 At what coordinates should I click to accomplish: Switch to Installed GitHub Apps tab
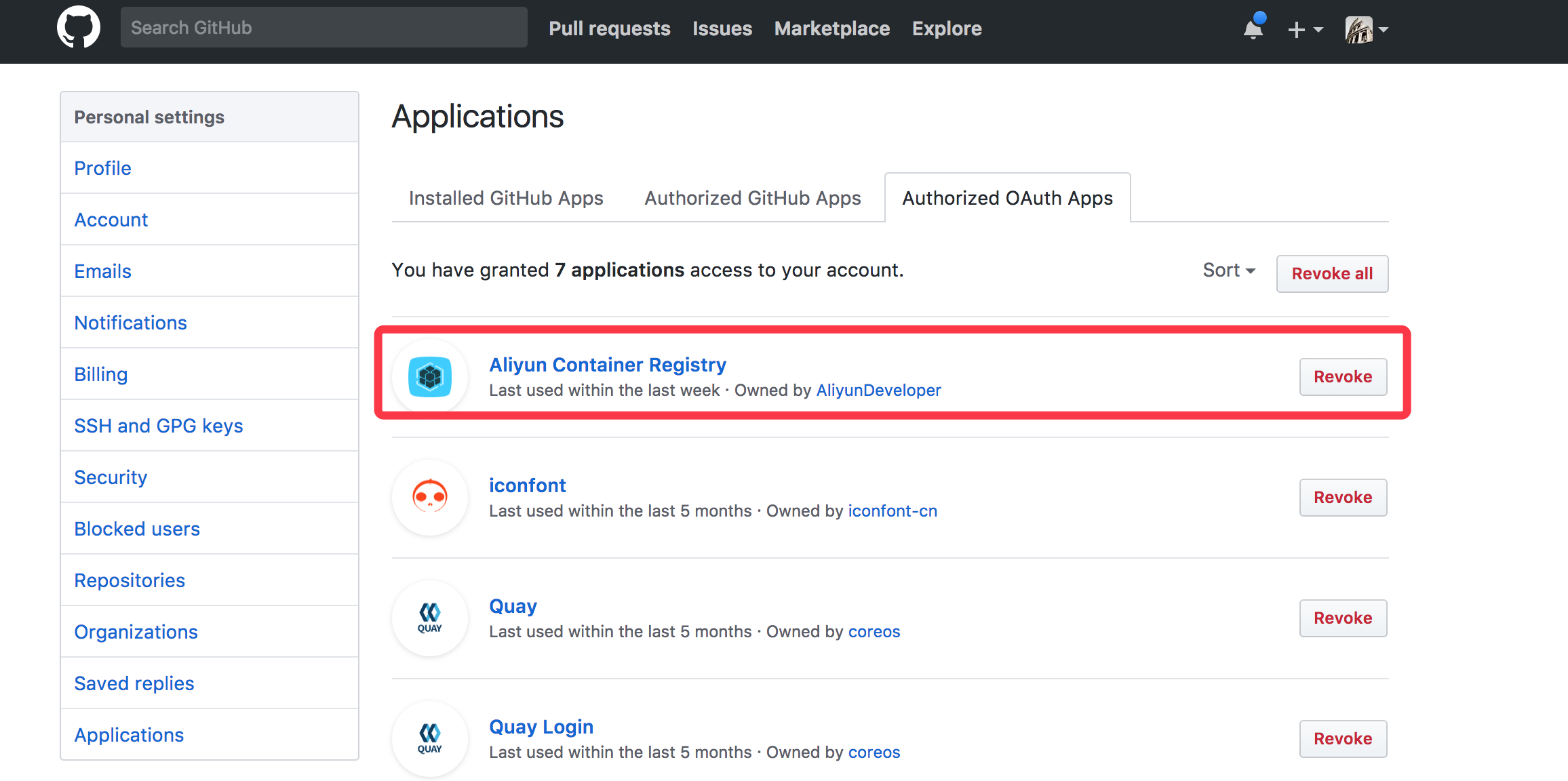506,198
